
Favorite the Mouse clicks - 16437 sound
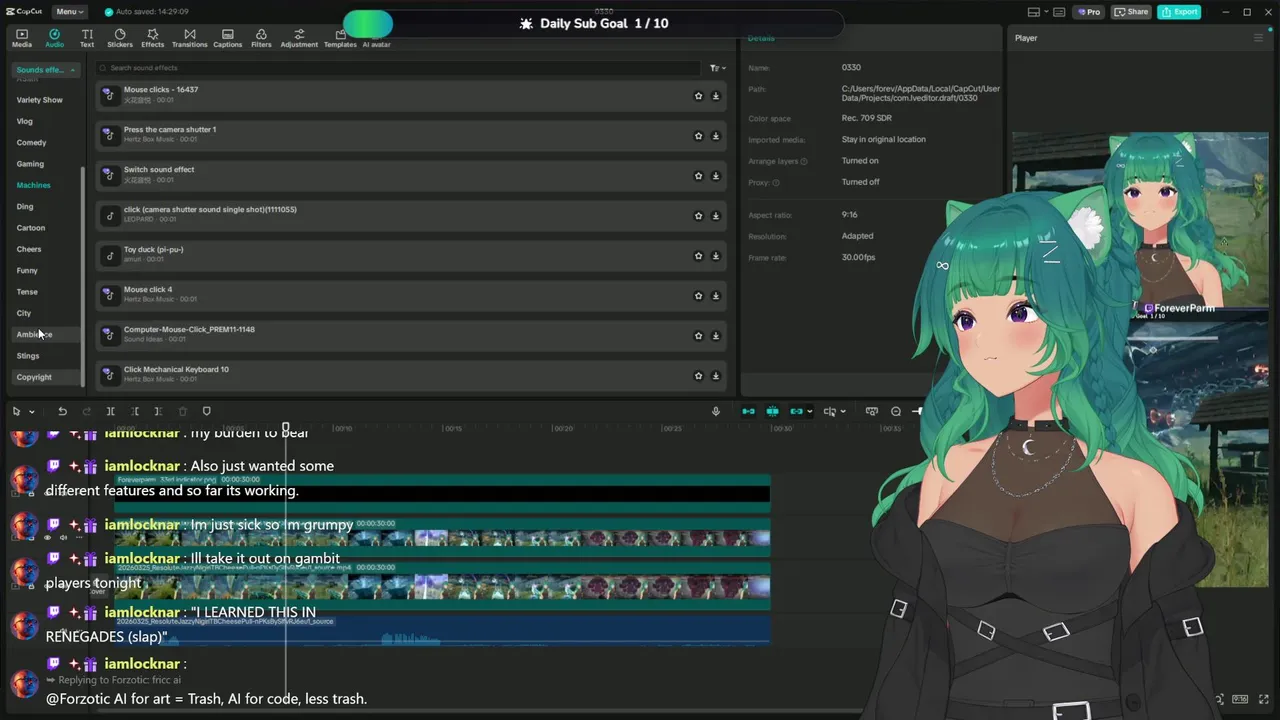pos(699,96)
